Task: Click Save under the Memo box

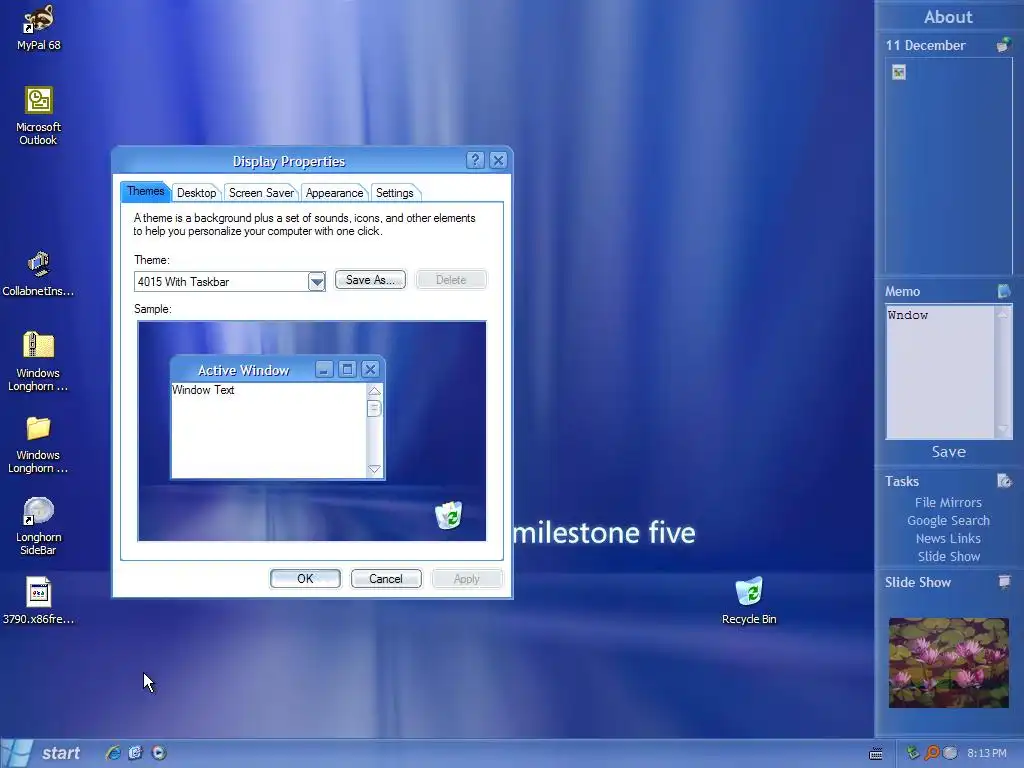Action: click(x=949, y=452)
